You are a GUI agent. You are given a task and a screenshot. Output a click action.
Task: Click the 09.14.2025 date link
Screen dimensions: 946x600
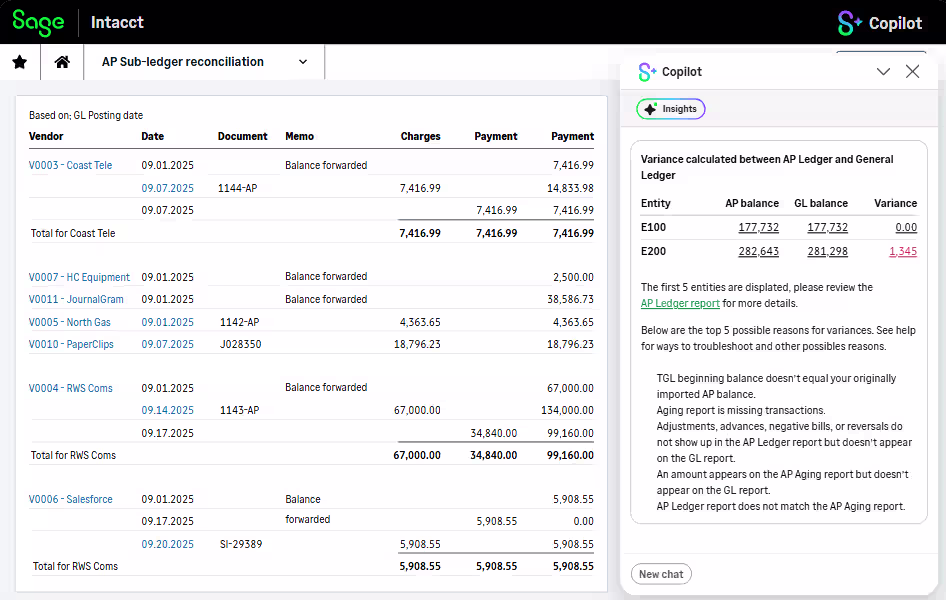[x=167, y=410]
